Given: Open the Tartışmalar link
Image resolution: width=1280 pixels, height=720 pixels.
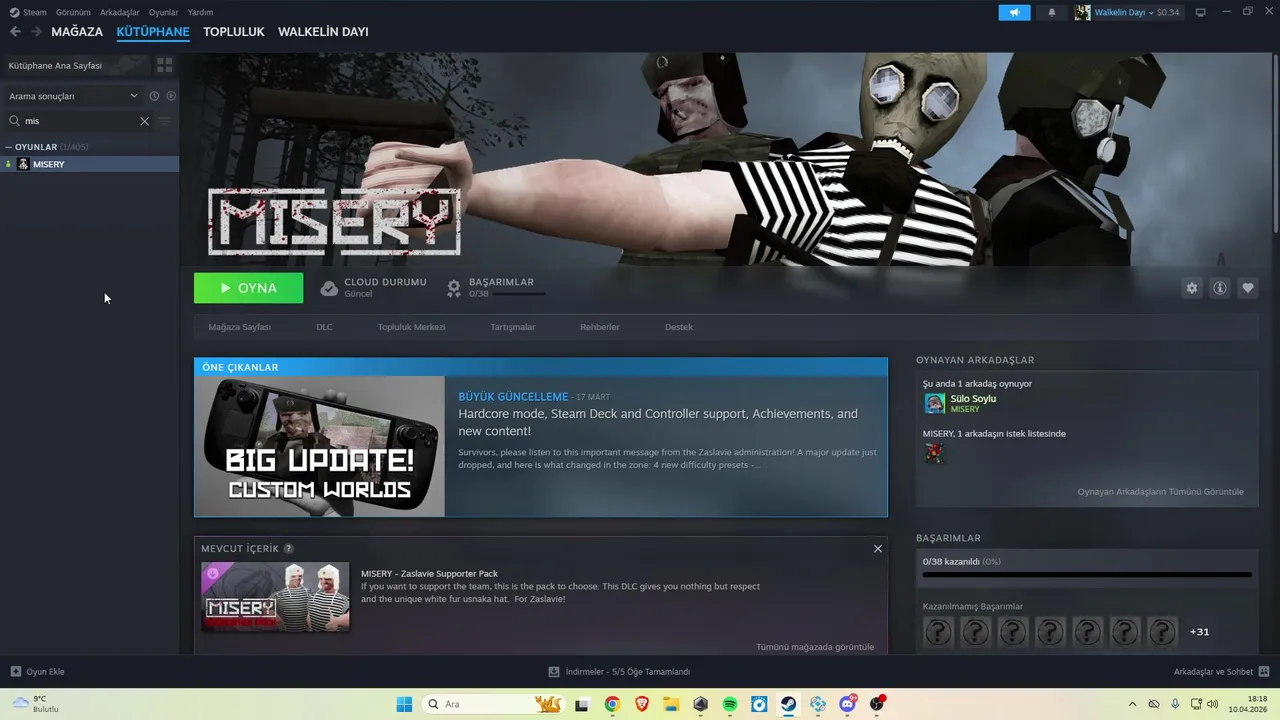Looking at the screenshot, I should tap(512, 327).
